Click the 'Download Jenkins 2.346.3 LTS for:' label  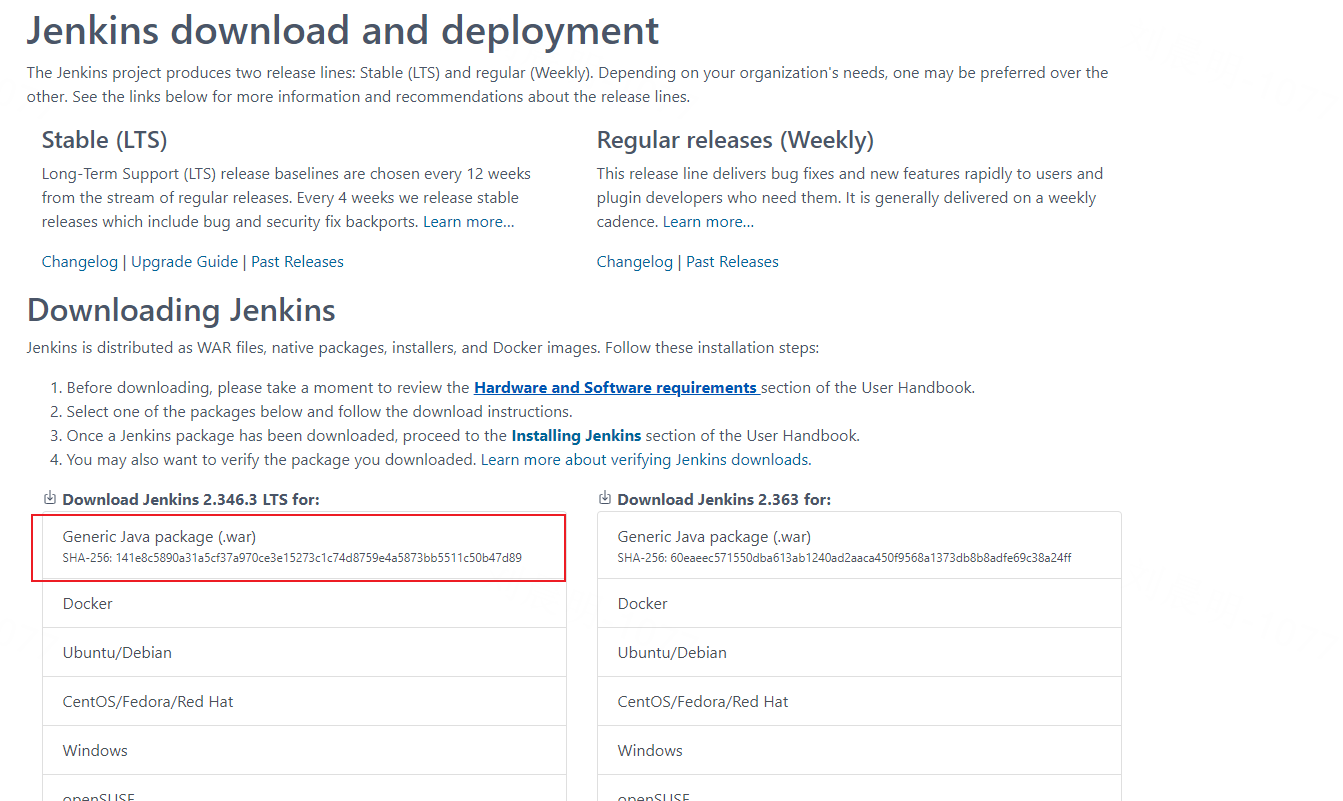tap(191, 499)
